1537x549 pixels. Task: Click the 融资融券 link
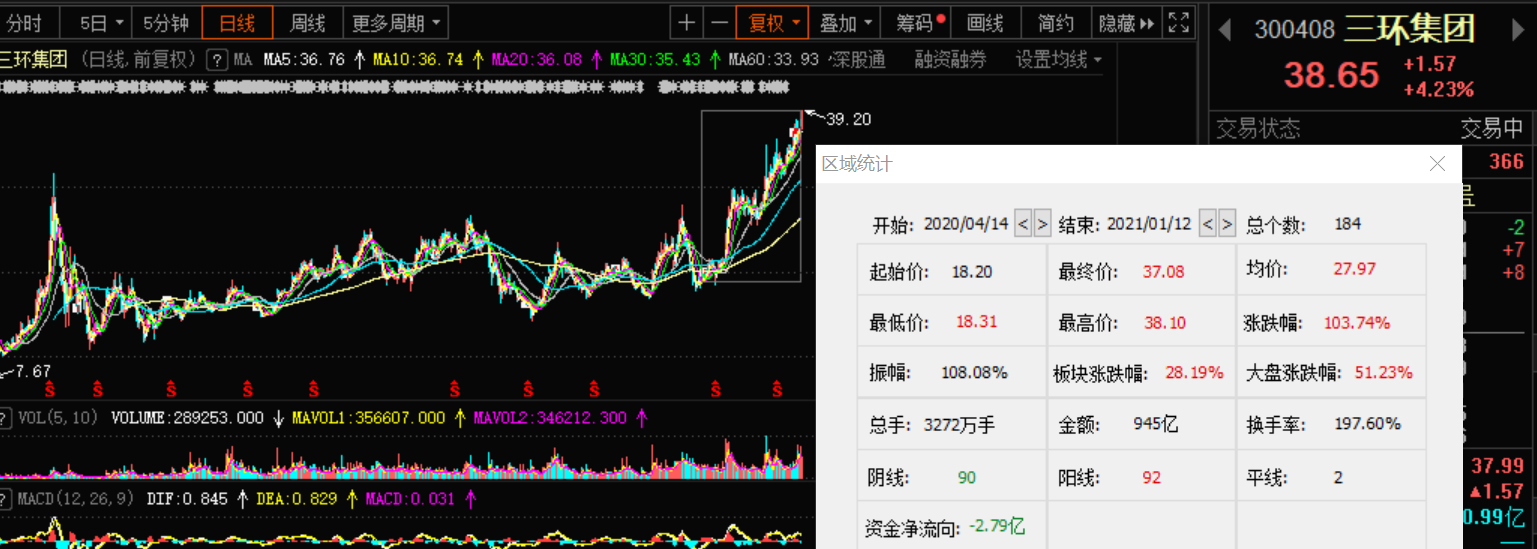950,60
